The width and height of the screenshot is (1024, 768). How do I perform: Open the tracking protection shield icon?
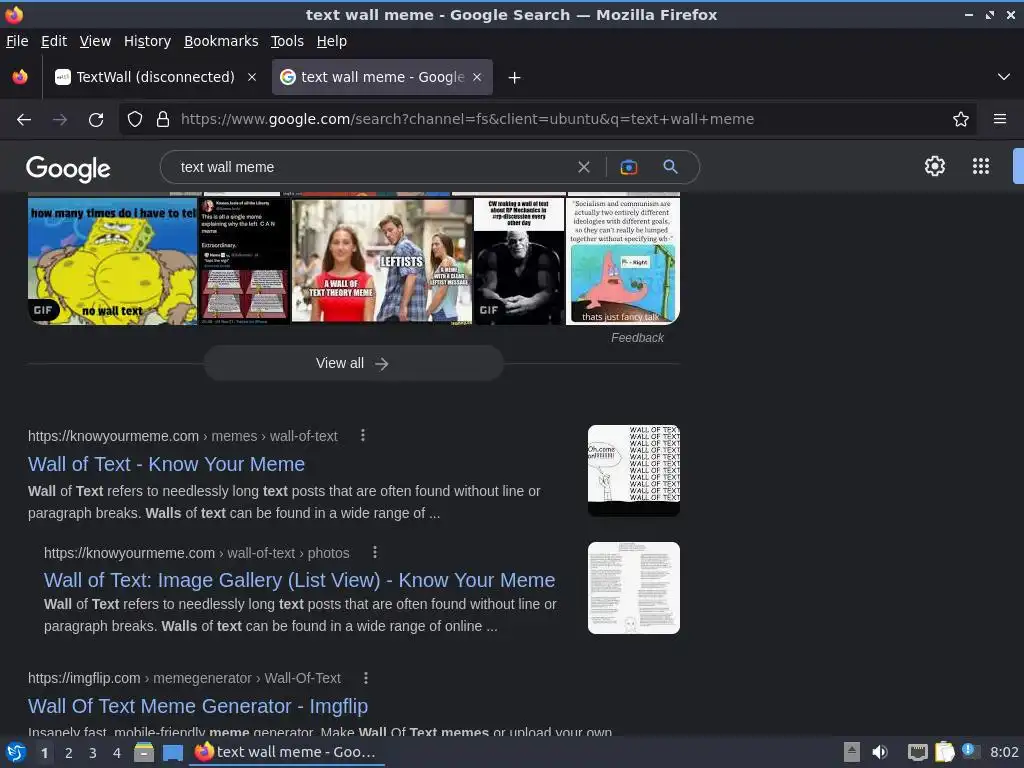[x=135, y=119]
